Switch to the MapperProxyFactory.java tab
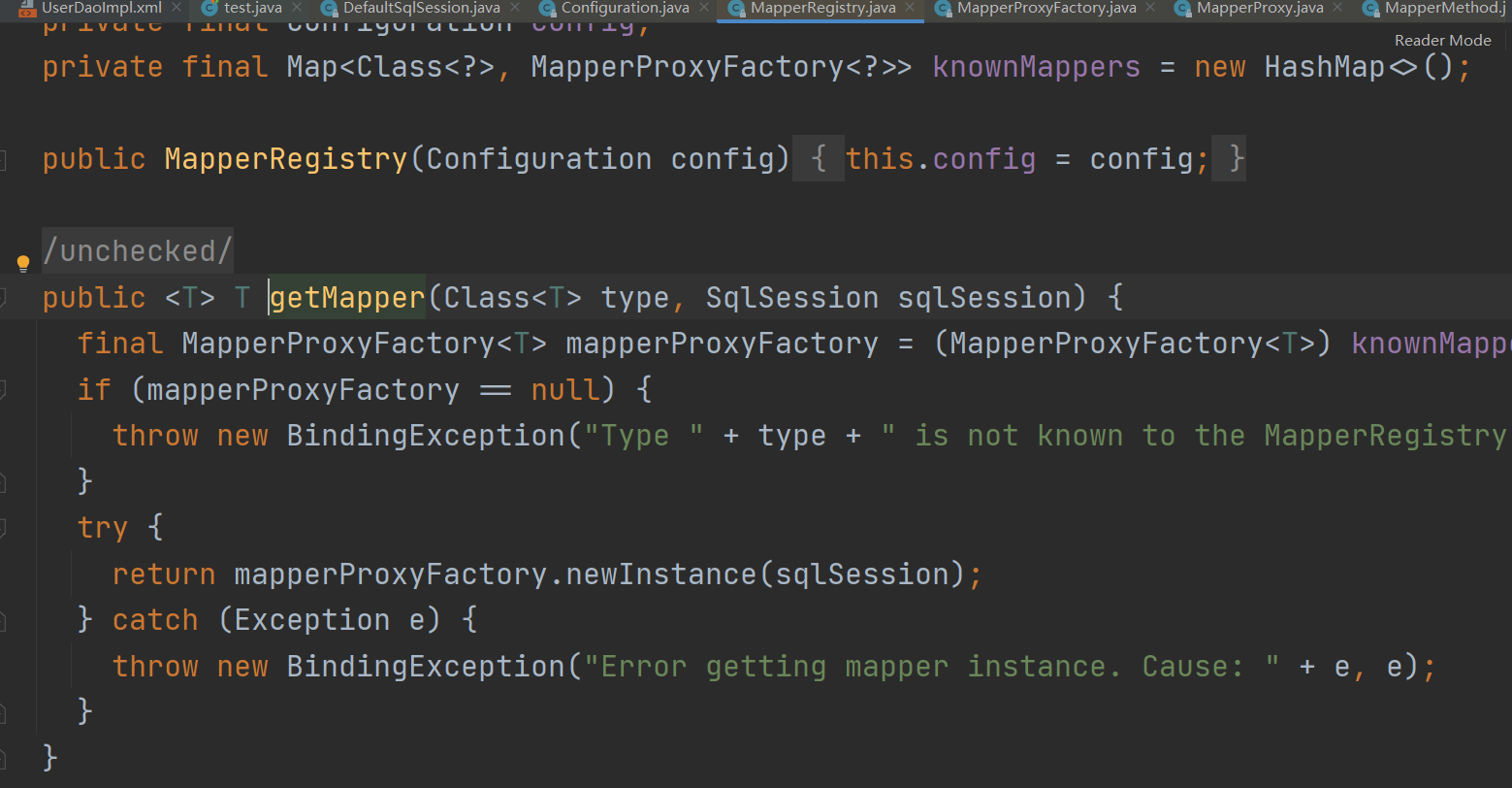The image size is (1512, 788). coord(1046,8)
